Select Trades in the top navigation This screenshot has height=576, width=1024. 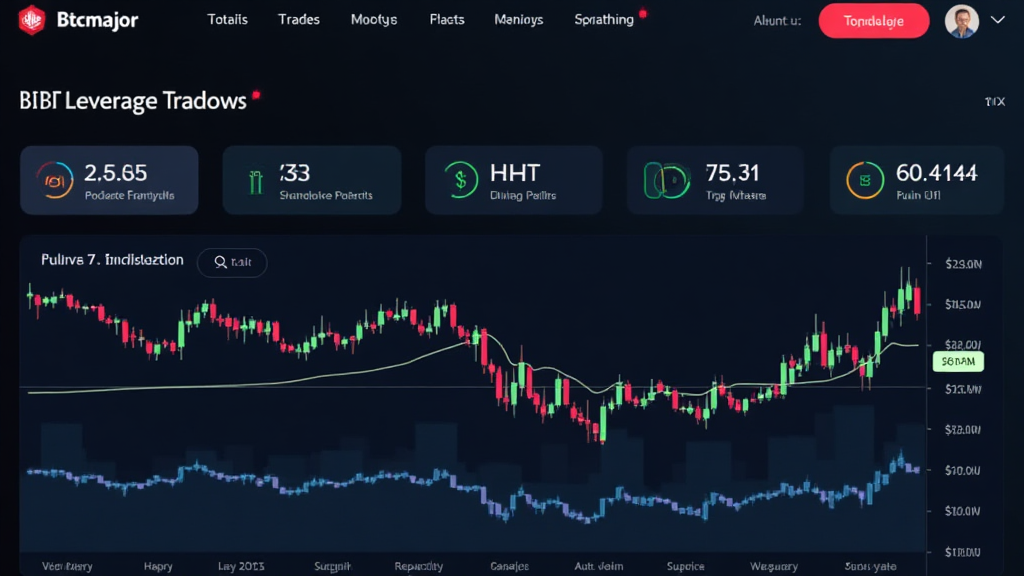coord(298,18)
